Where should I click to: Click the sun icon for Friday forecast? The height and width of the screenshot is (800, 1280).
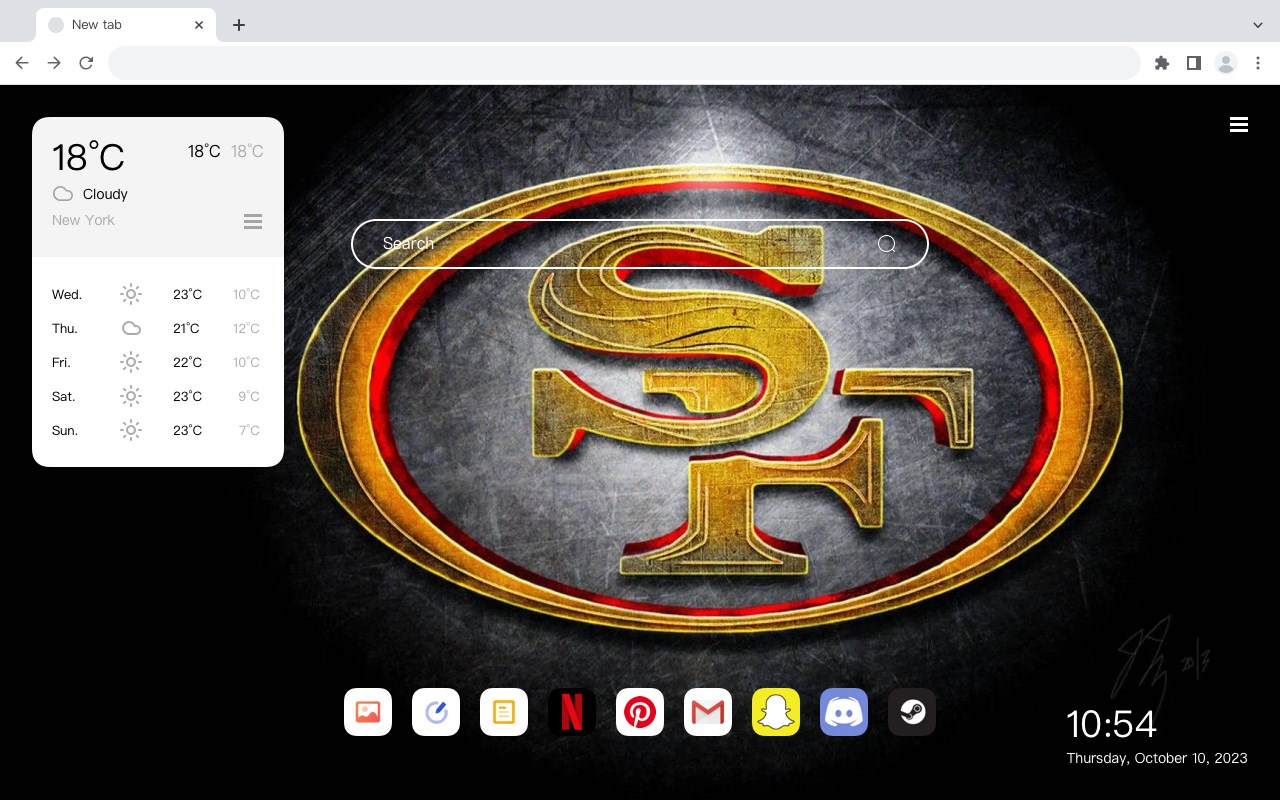click(131, 362)
